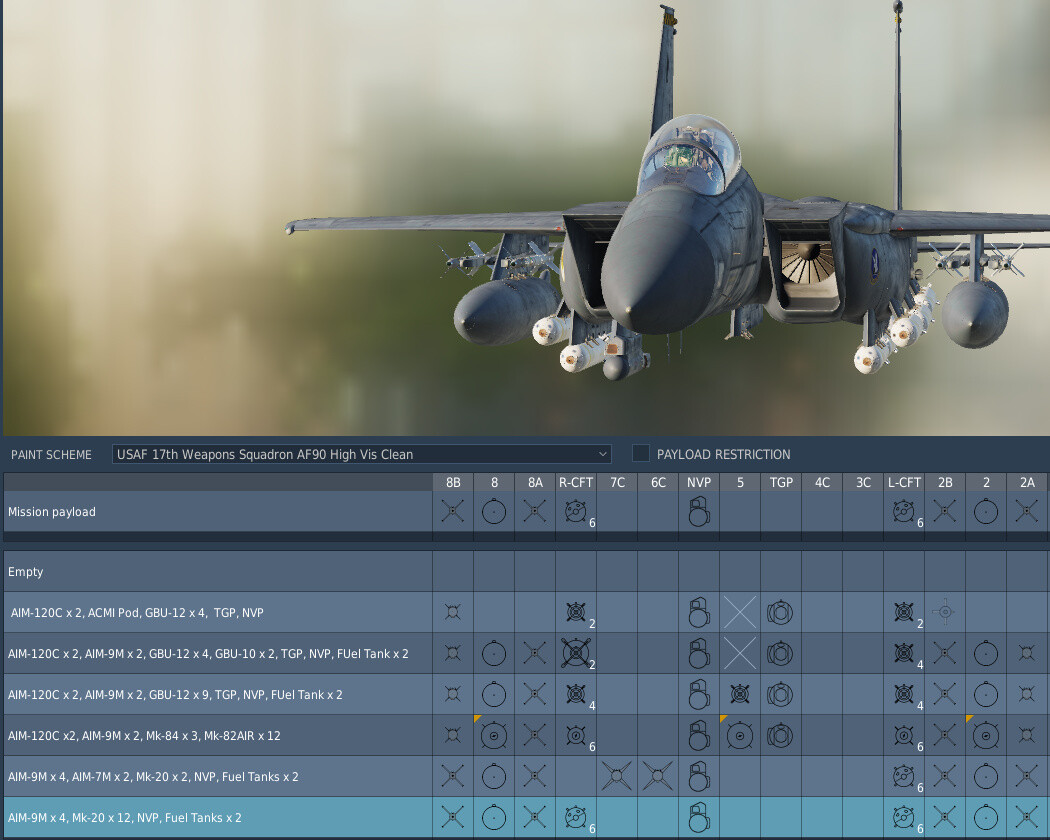Click ACMI Pod row's TGP pod icon
The image size is (1050, 840).
pyautogui.click(x=780, y=612)
